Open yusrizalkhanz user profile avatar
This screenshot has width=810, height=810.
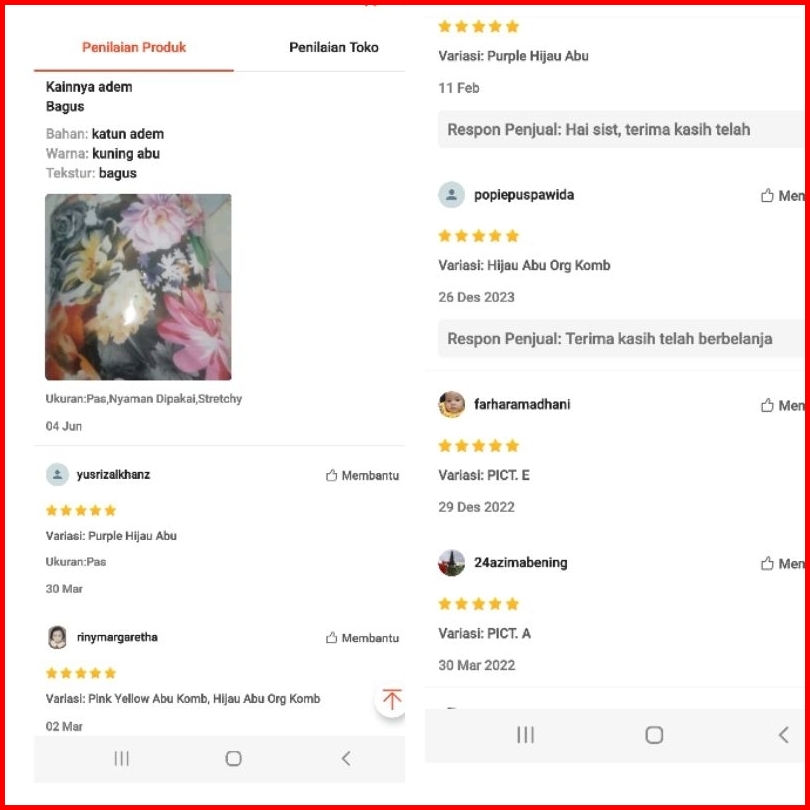(x=57, y=475)
